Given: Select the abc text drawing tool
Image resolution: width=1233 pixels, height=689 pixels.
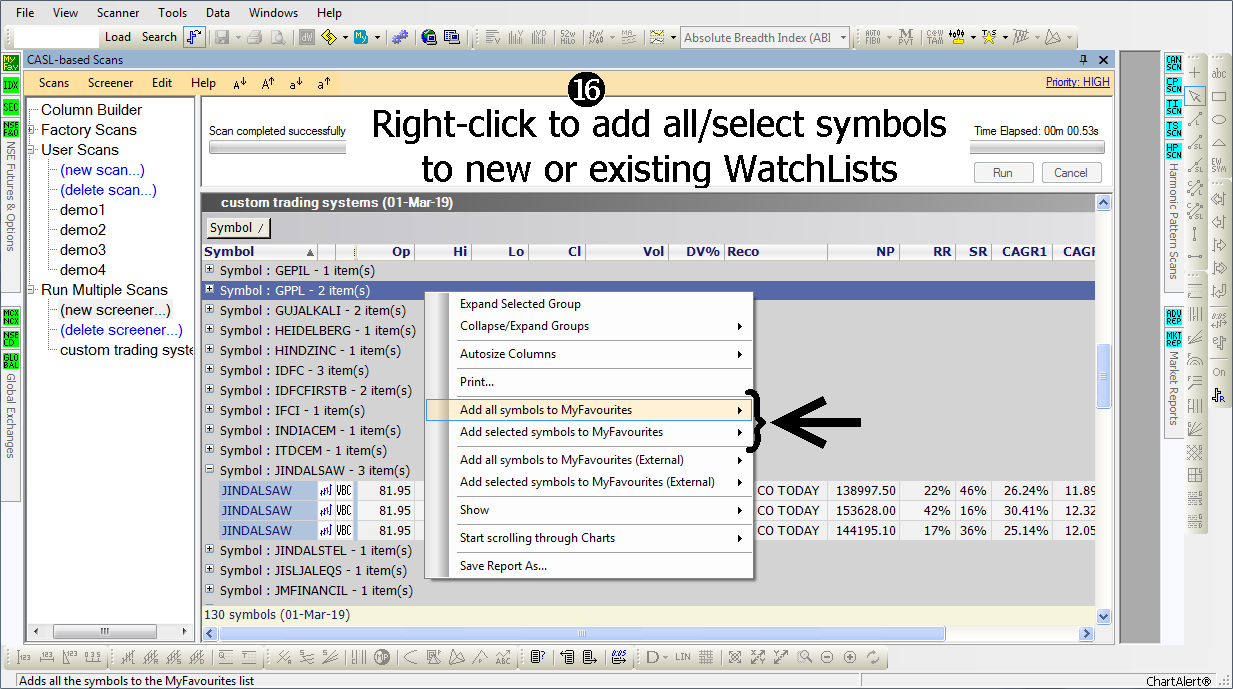Looking at the screenshot, I should pos(1219,73).
